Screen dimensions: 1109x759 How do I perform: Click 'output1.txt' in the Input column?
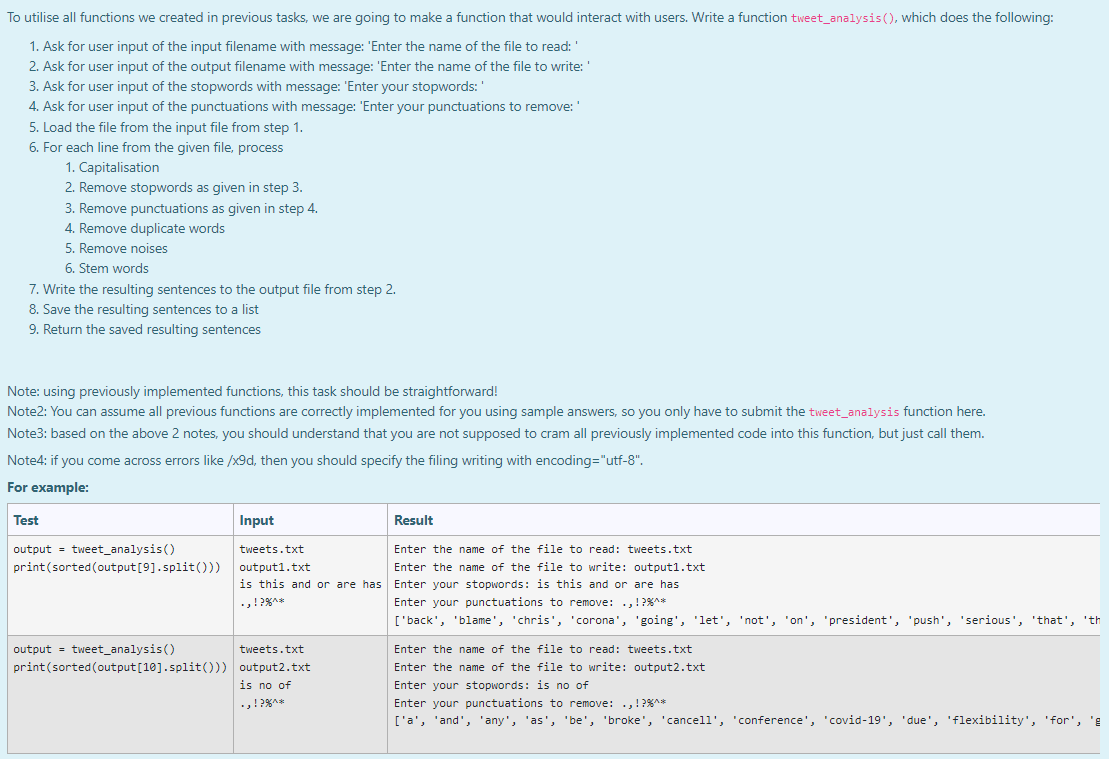coord(274,567)
